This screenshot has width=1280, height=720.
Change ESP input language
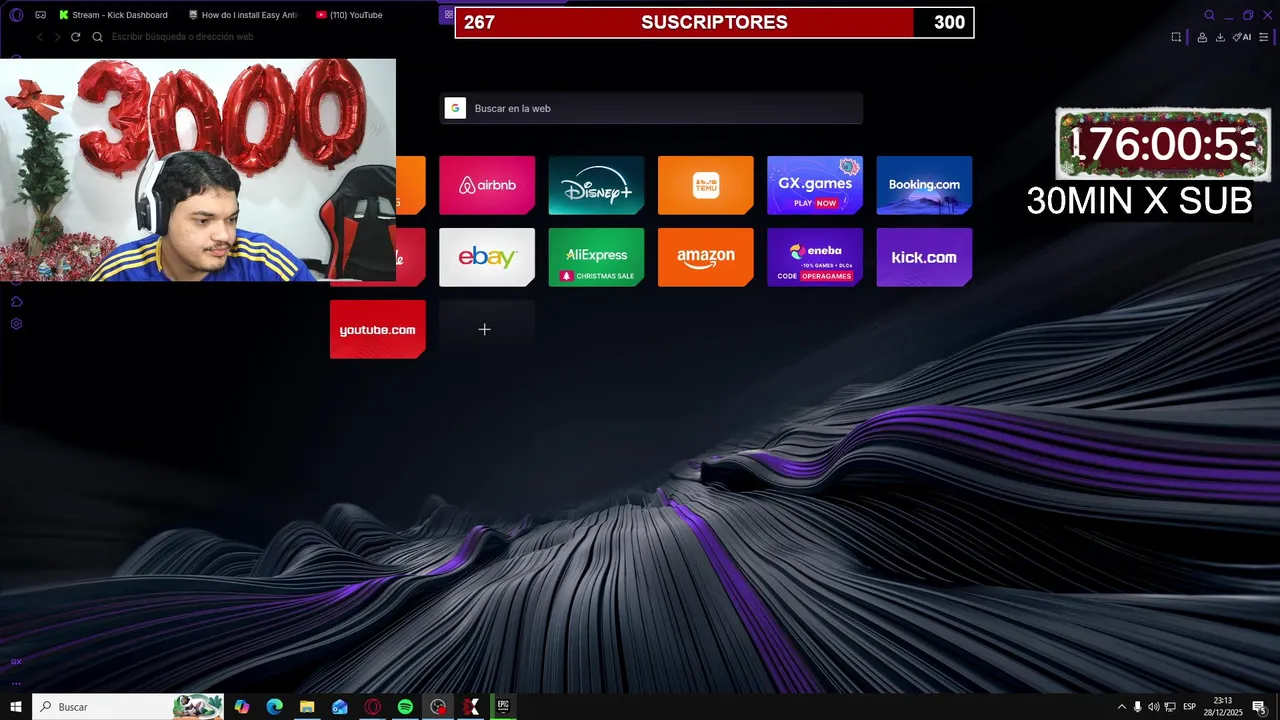tap(1190, 707)
